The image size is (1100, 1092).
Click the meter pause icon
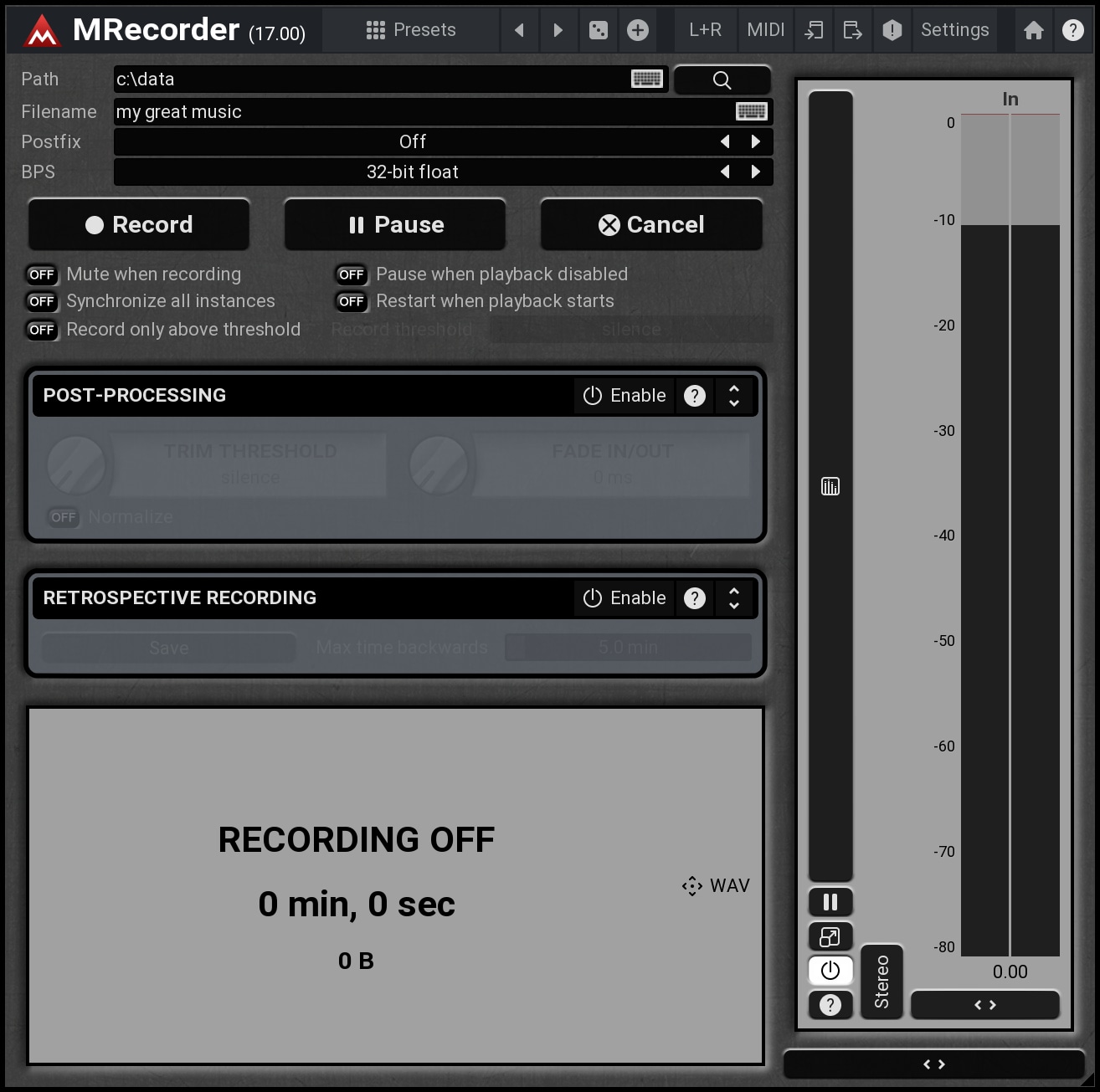830,902
